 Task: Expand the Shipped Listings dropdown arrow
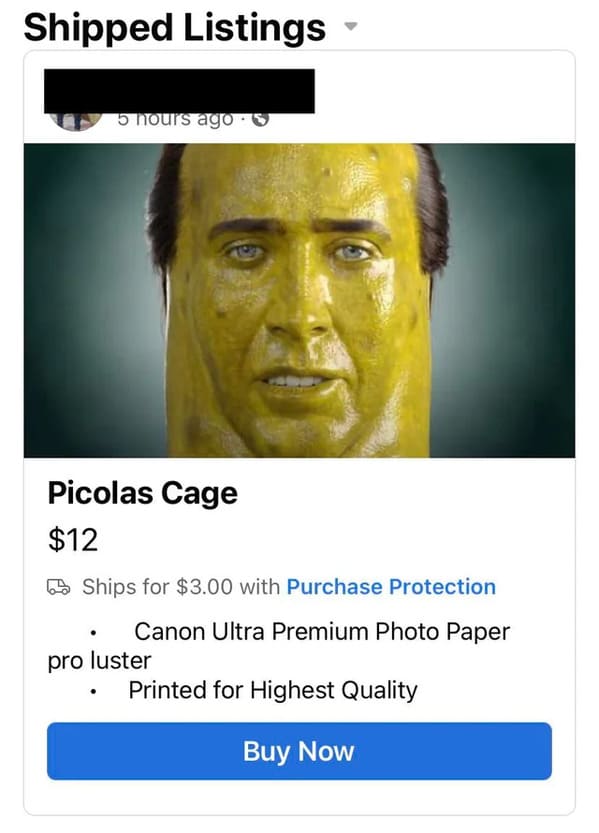point(350,26)
